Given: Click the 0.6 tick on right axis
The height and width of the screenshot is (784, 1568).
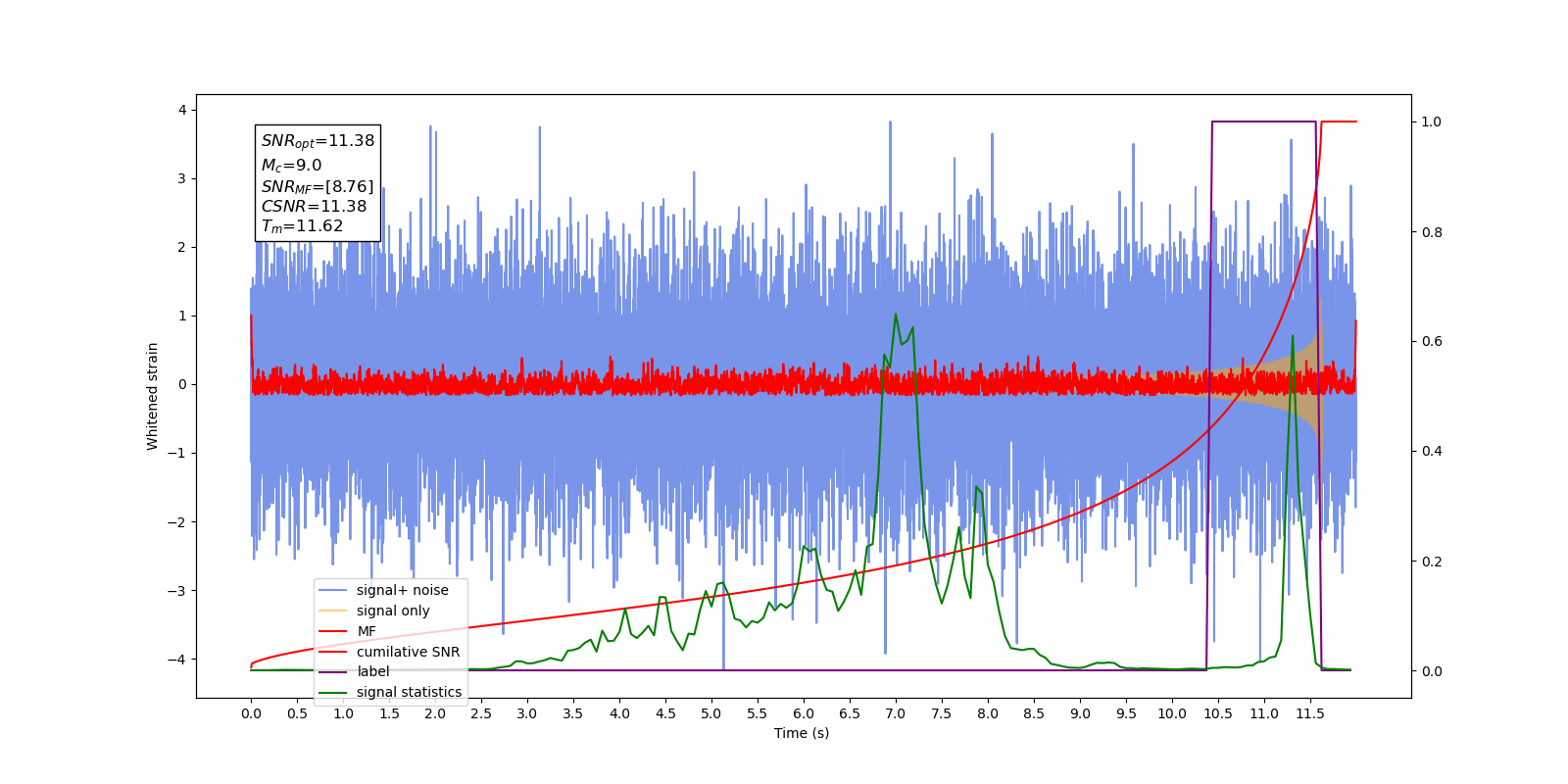Looking at the screenshot, I should coord(1432,341).
